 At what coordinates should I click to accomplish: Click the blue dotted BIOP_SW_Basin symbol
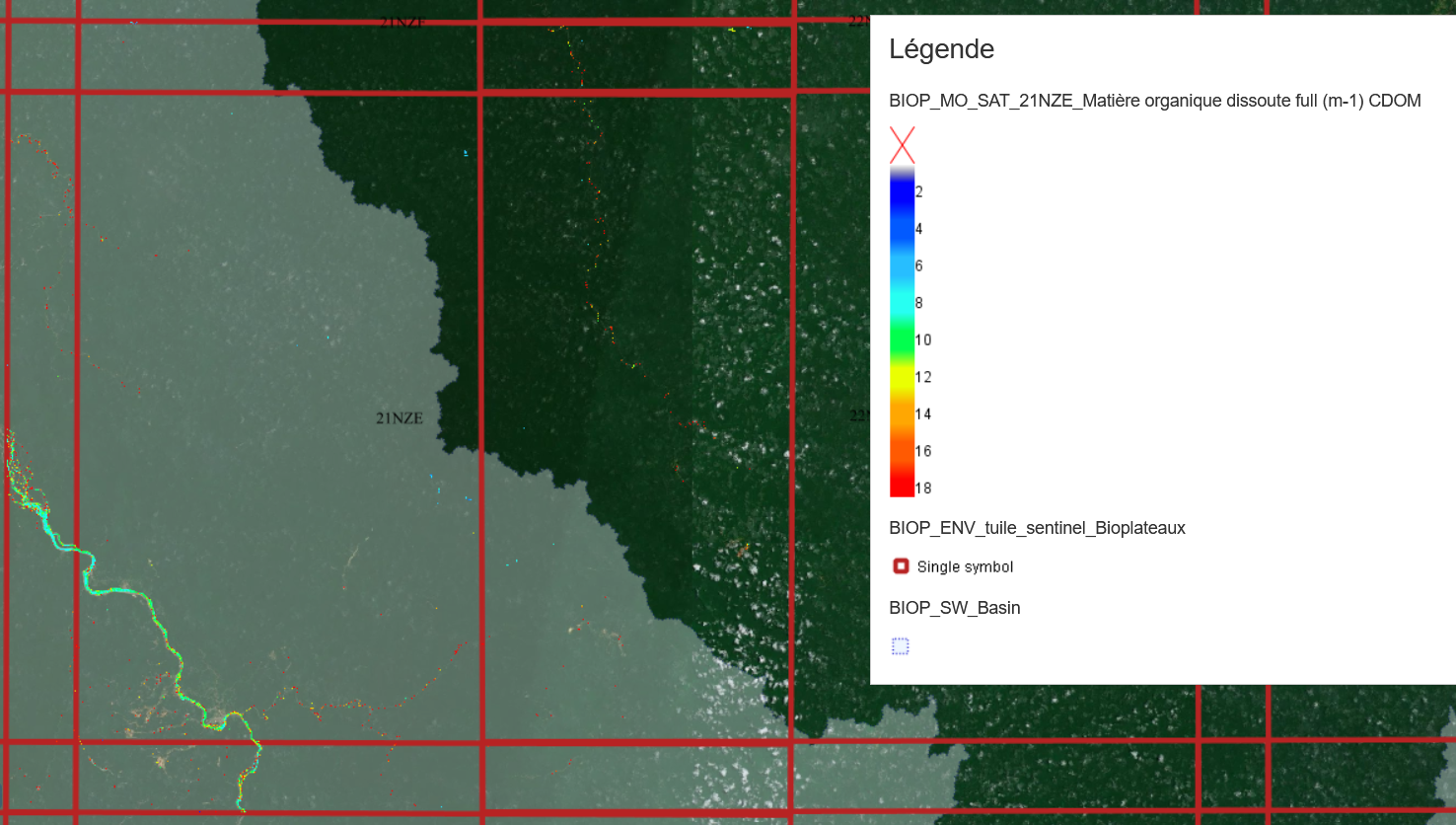[x=901, y=646]
